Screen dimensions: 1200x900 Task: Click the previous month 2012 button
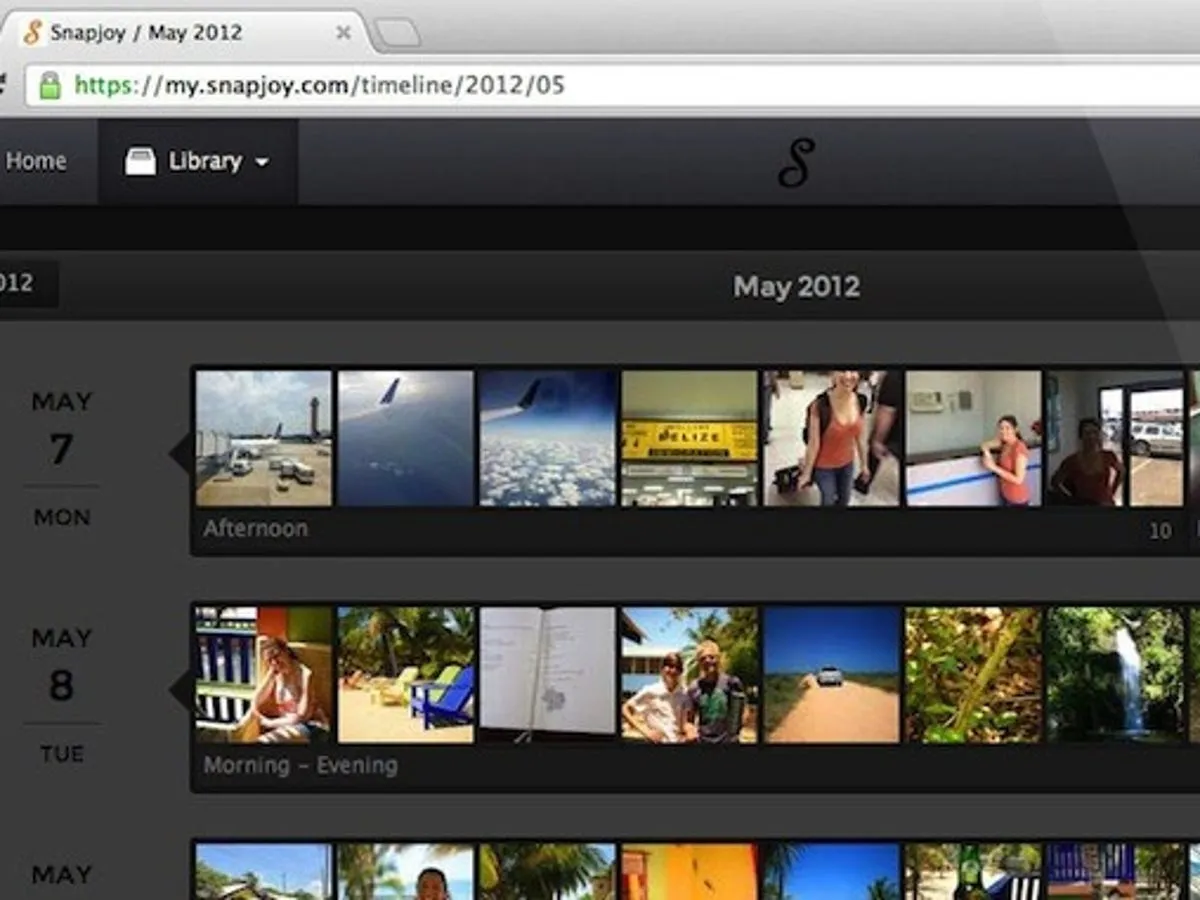pos(28,284)
